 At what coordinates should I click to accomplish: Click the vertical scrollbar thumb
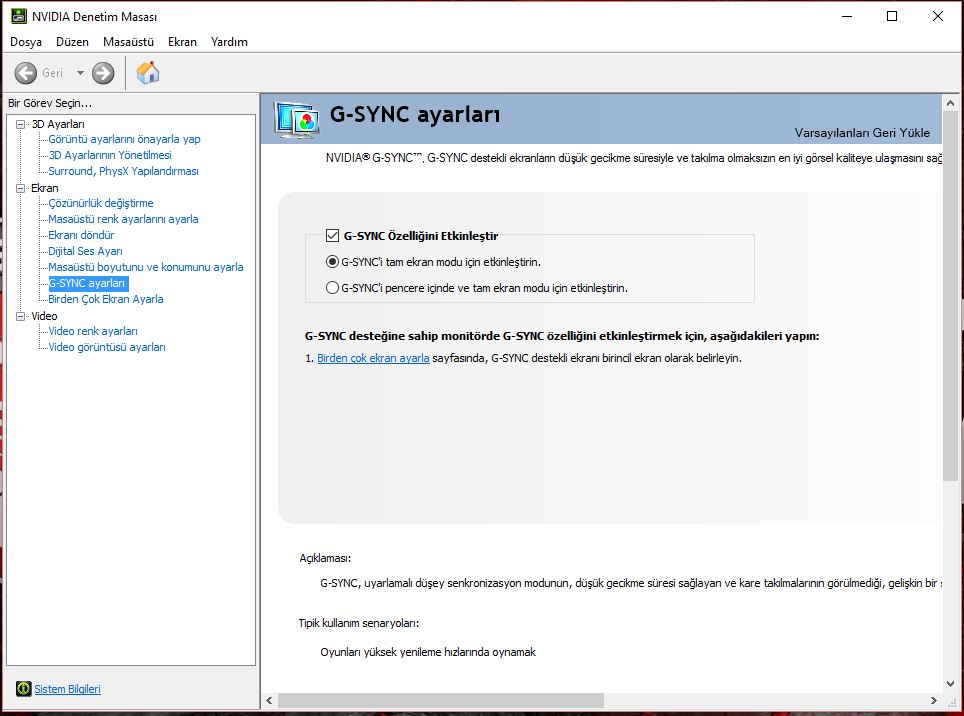point(950,296)
